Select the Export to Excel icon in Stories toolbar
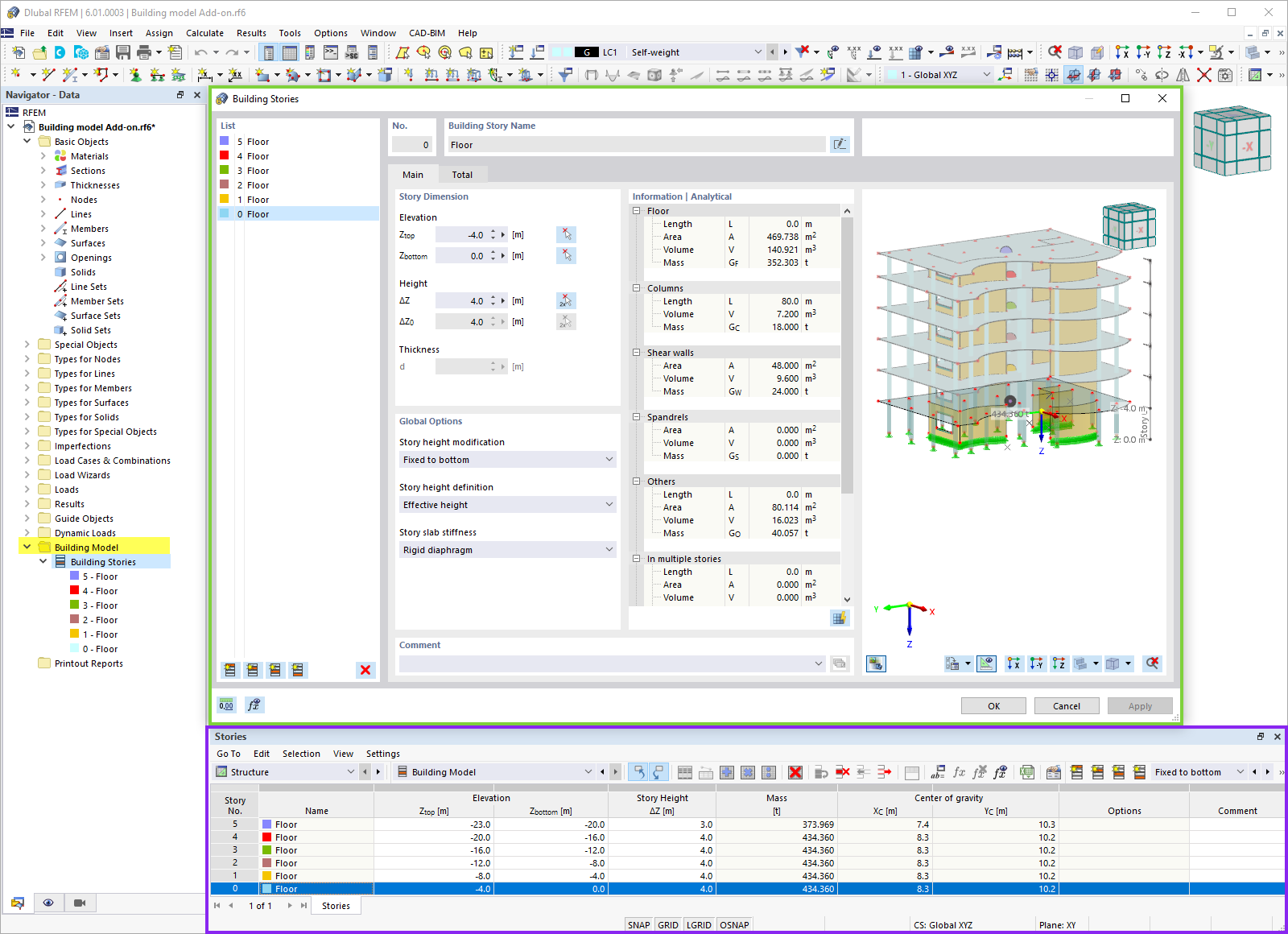Viewport: 1288px width, 934px height. pos(1027,772)
